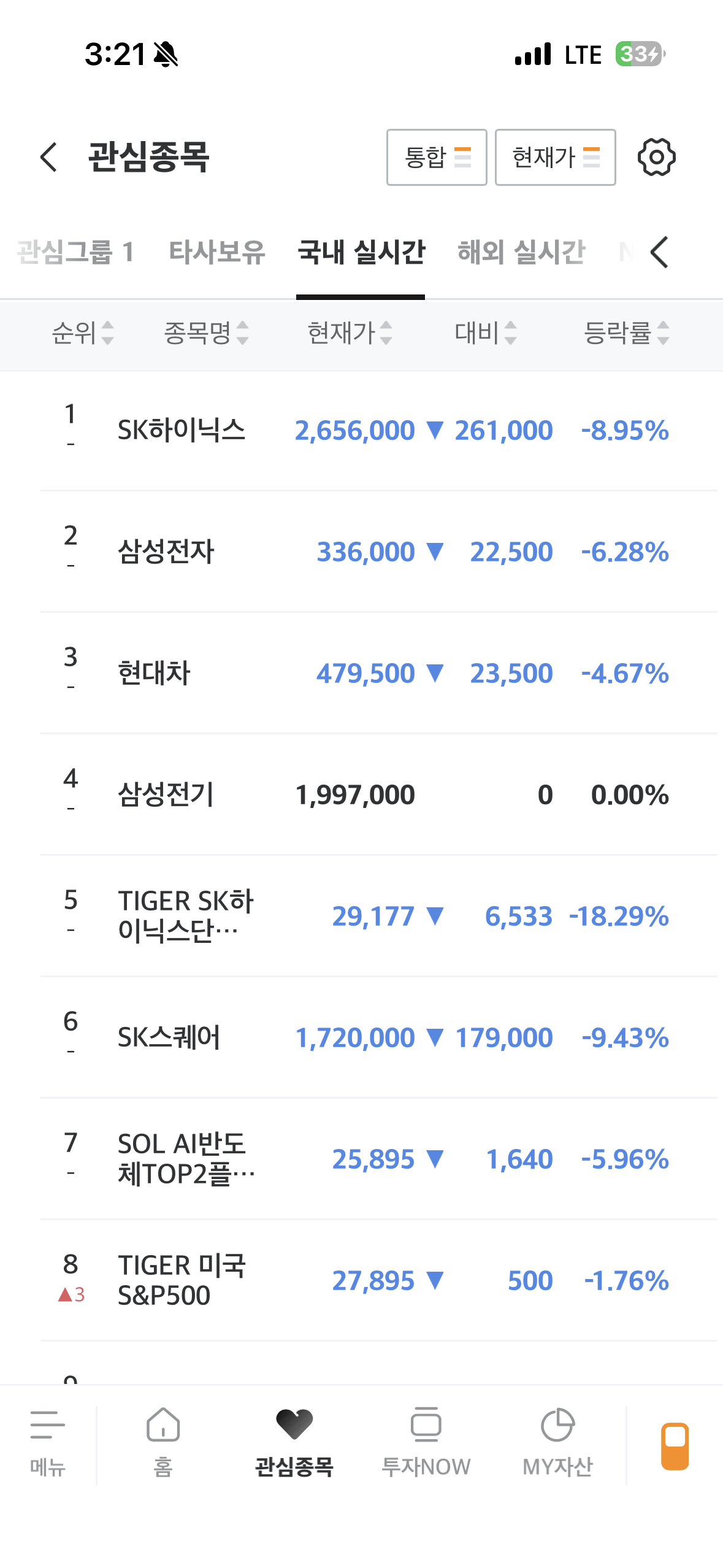Switch to 타사보유 tab

point(217,252)
